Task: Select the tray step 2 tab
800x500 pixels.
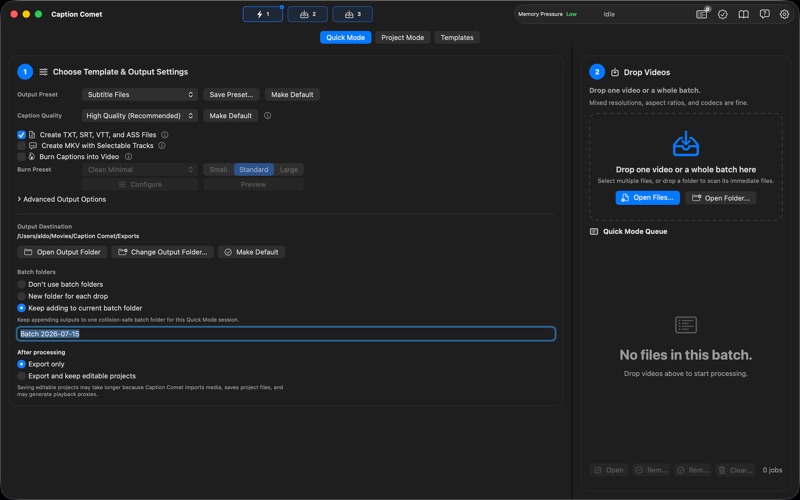Action: click(308, 14)
